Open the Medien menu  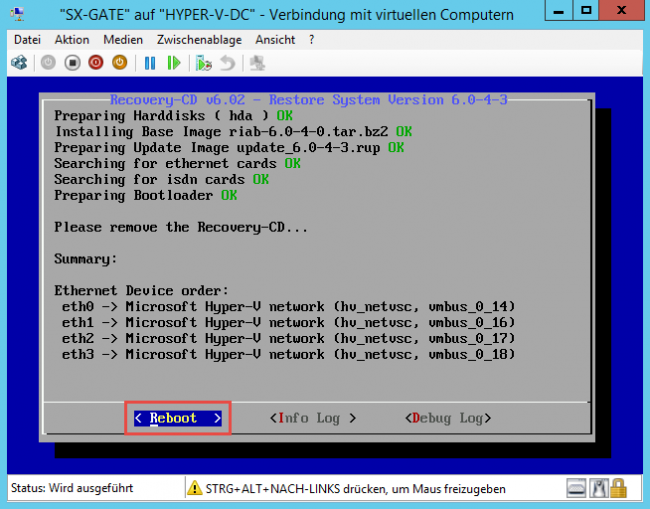click(x=123, y=40)
